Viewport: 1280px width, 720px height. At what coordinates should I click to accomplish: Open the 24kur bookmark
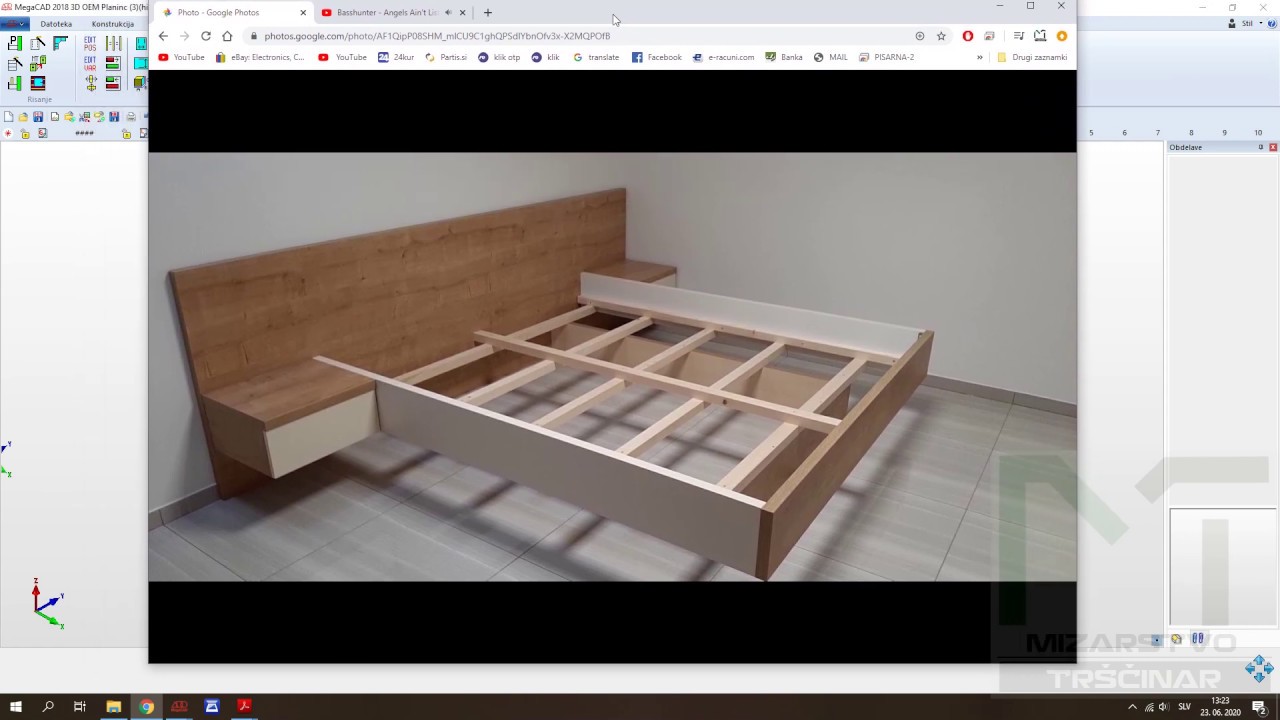tap(396, 58)
